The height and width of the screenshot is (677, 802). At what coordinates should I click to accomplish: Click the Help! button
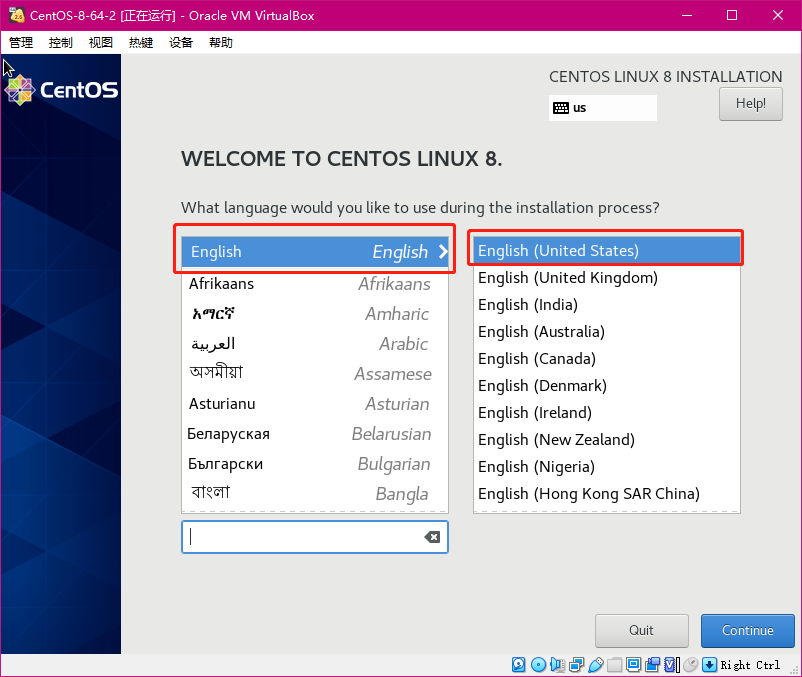[x=751, y=104]
